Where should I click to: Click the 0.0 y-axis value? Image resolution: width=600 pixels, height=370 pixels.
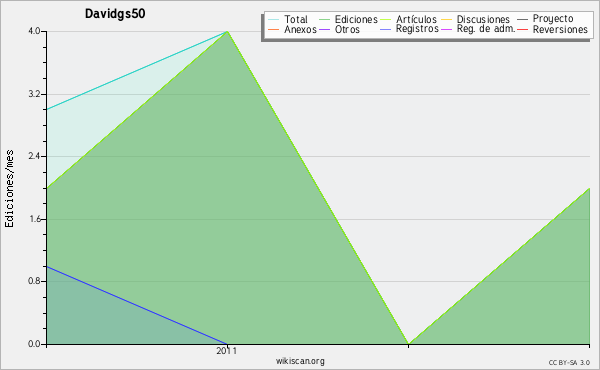pyautogui.click(x=34, y=344)
